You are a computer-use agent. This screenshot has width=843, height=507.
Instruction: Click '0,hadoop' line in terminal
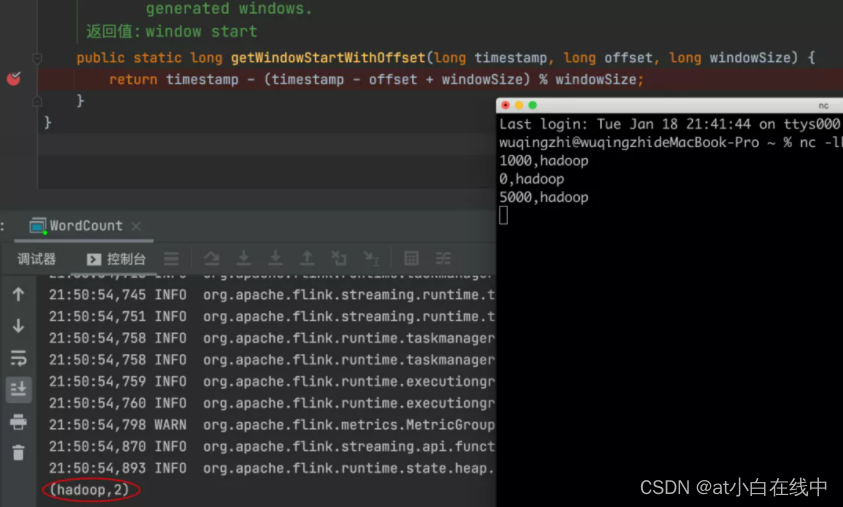[x=532, y=179]
